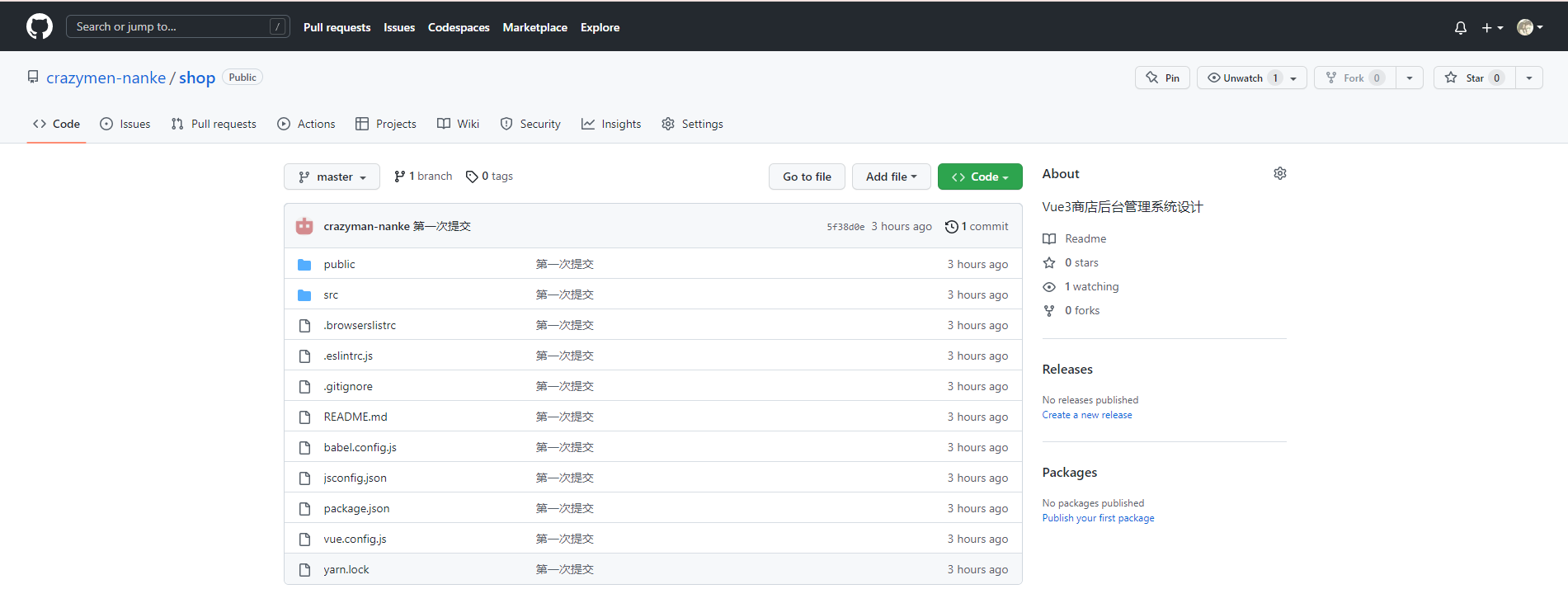Open the crazymen-nanke owner link
The image size is (1568, 589).
(x=106, y=78)
